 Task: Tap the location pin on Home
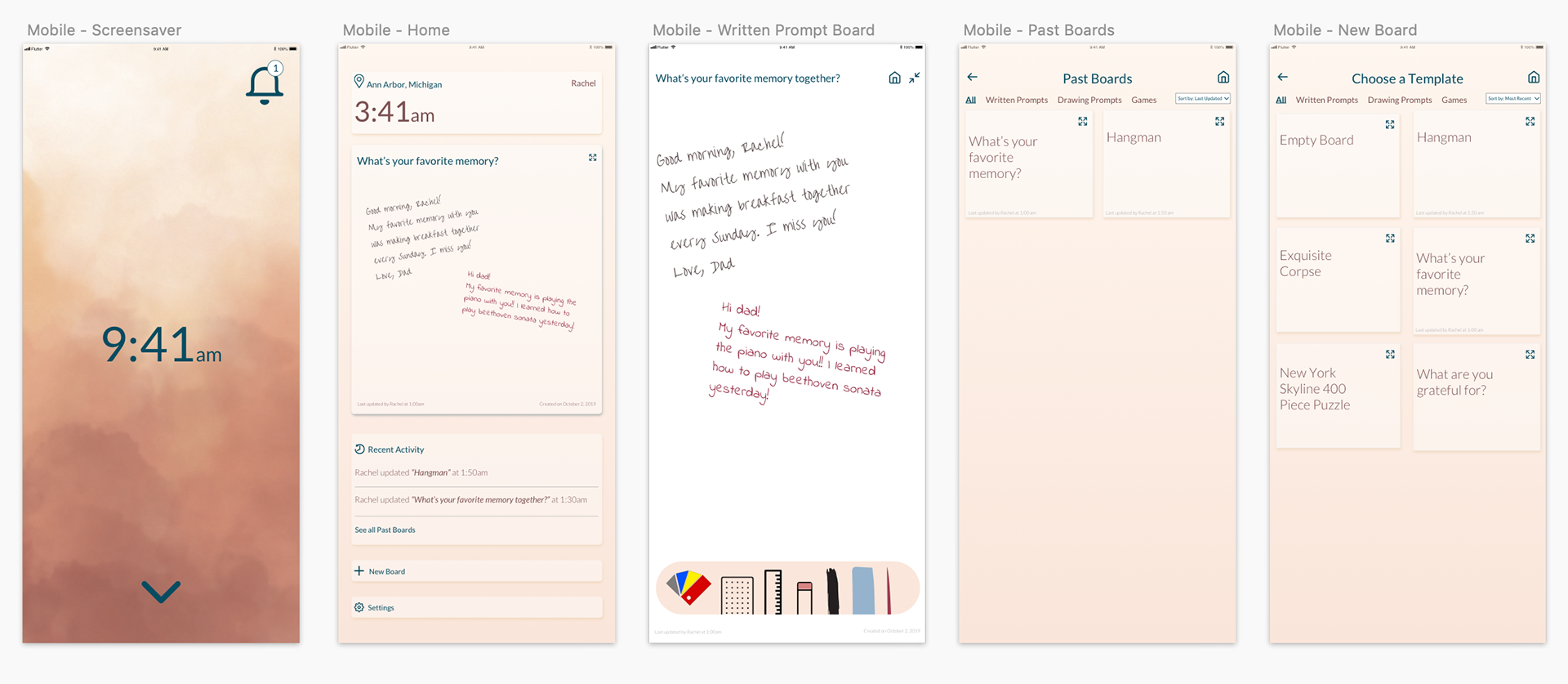(x=359, y=82)
